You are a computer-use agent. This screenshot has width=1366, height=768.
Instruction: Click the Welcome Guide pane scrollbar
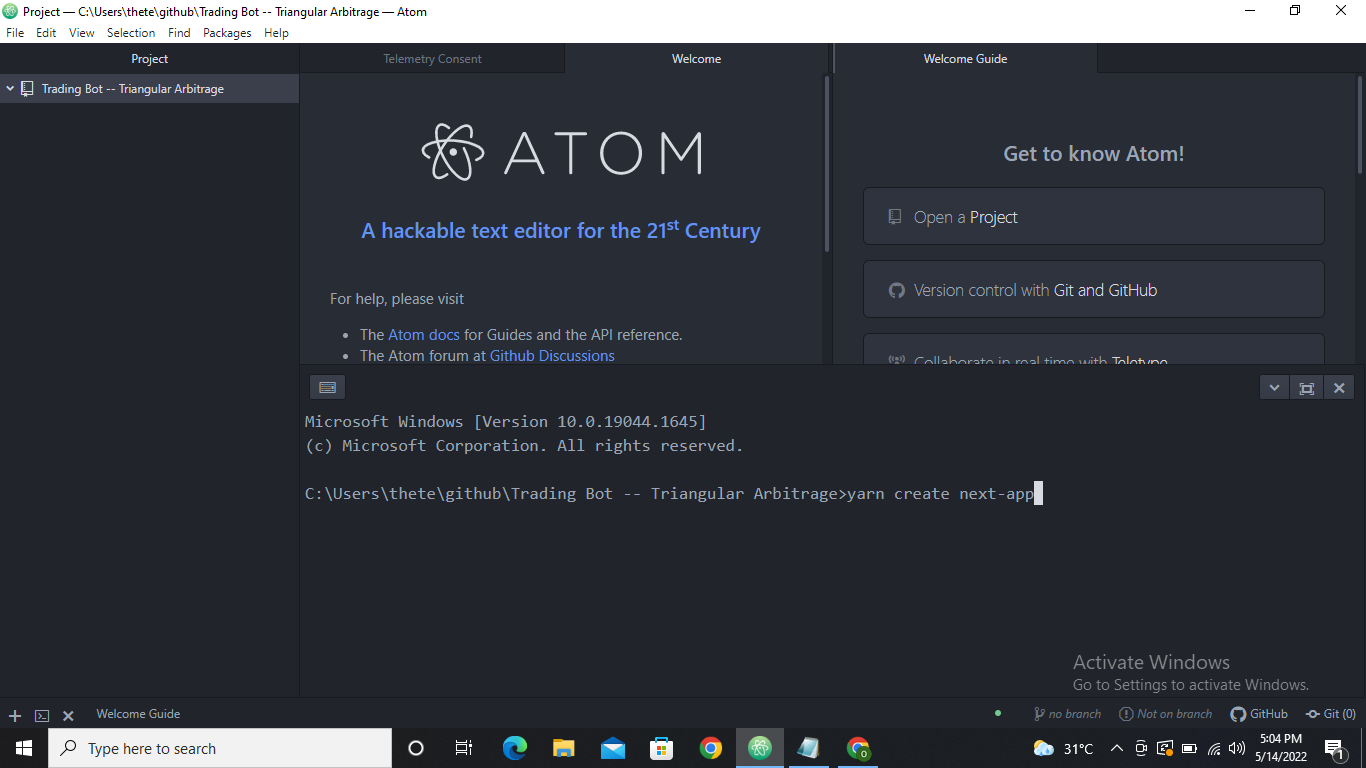point(1361,125)
